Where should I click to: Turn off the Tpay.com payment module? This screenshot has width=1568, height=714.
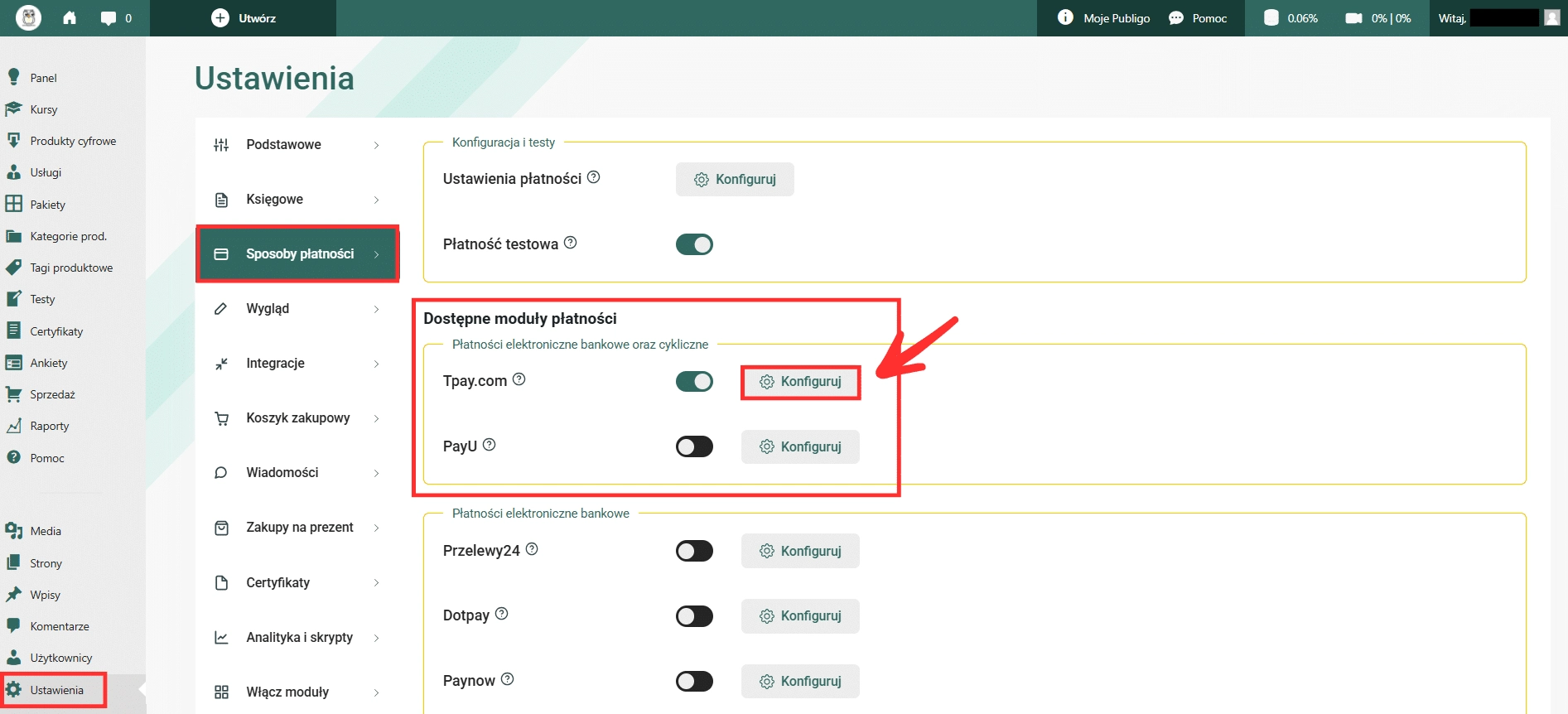click(694, 381)
